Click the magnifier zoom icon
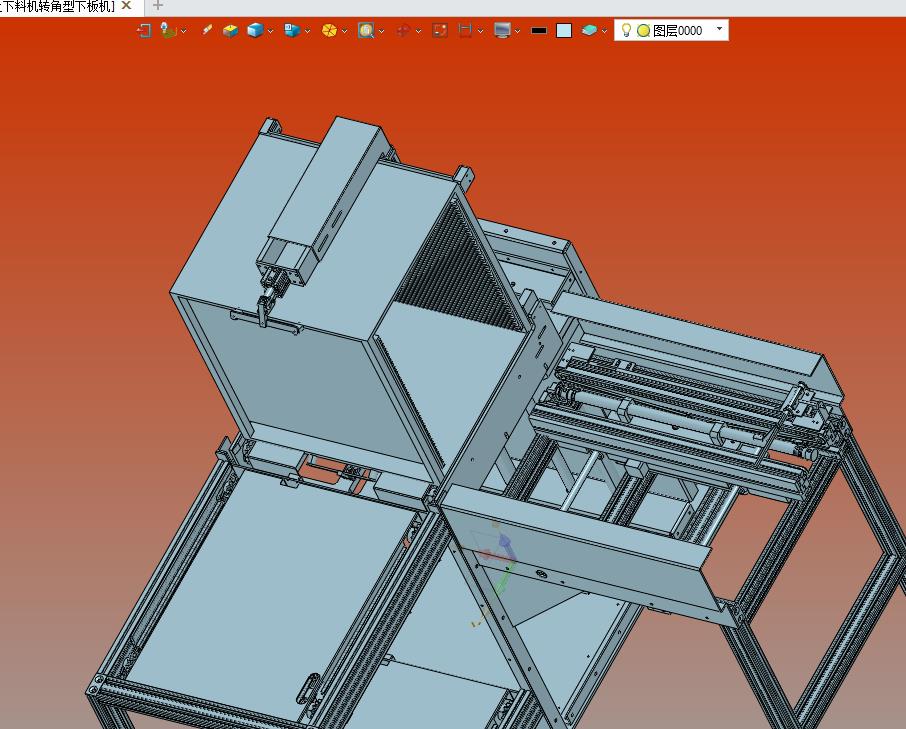The width and height of the screenshot is (906, 729). tap(366, 31)
